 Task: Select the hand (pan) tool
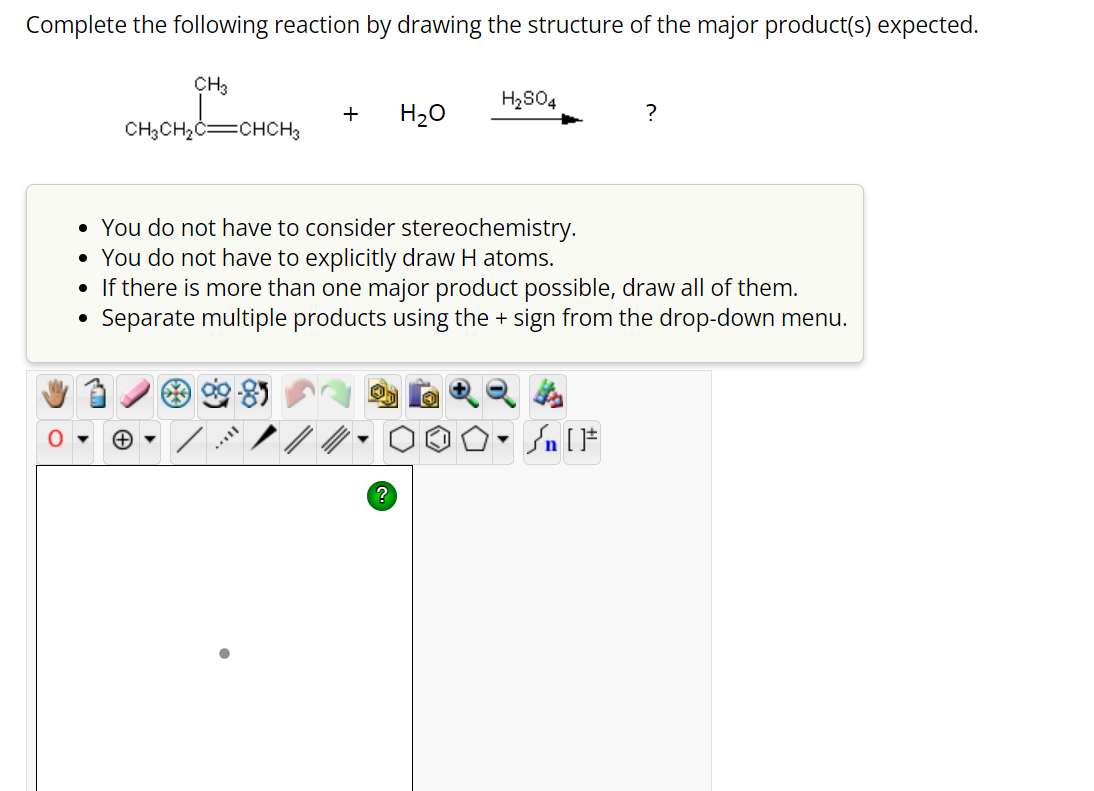(x=53, y=395)
